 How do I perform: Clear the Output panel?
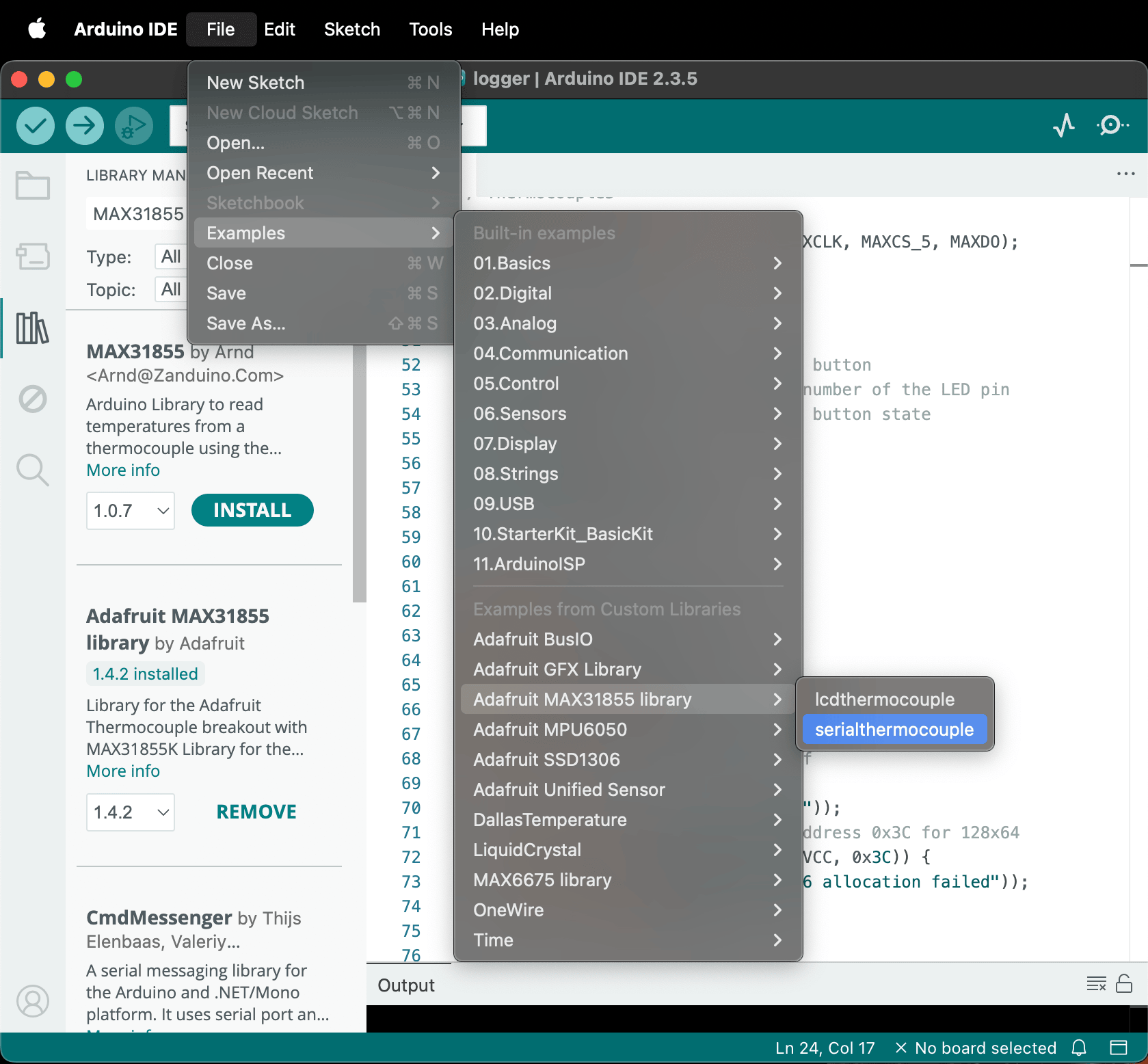[x=1097, y=984]
